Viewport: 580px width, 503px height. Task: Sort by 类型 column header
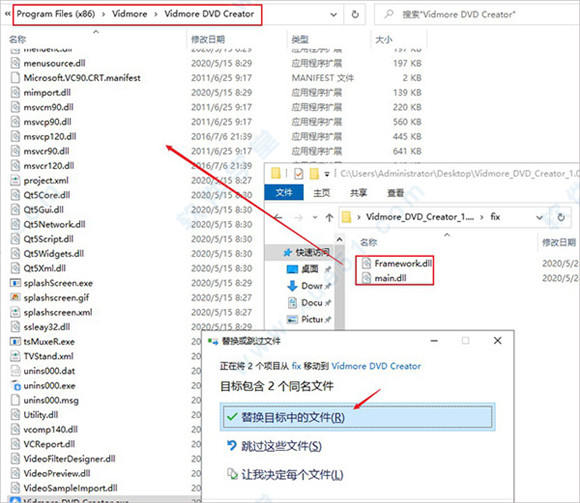click(300, 39)
